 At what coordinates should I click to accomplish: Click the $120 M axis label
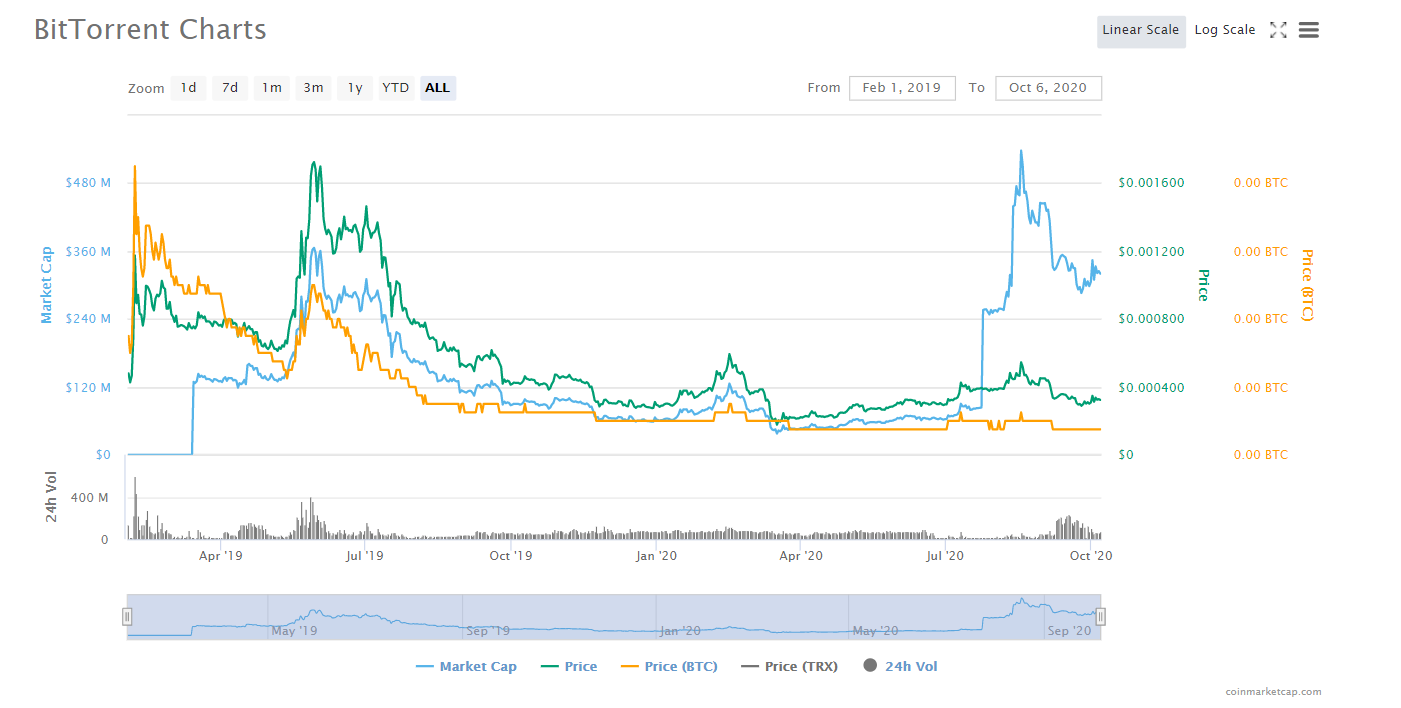click(88, 387)
